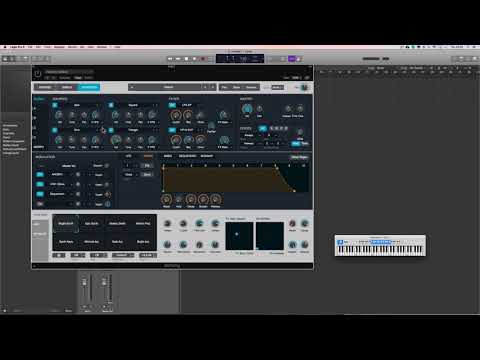Click the Filter 1 Cutoff knob
The width and height of the screenshot is (480, 360).
pyautogui.click(x=176, y=115)
